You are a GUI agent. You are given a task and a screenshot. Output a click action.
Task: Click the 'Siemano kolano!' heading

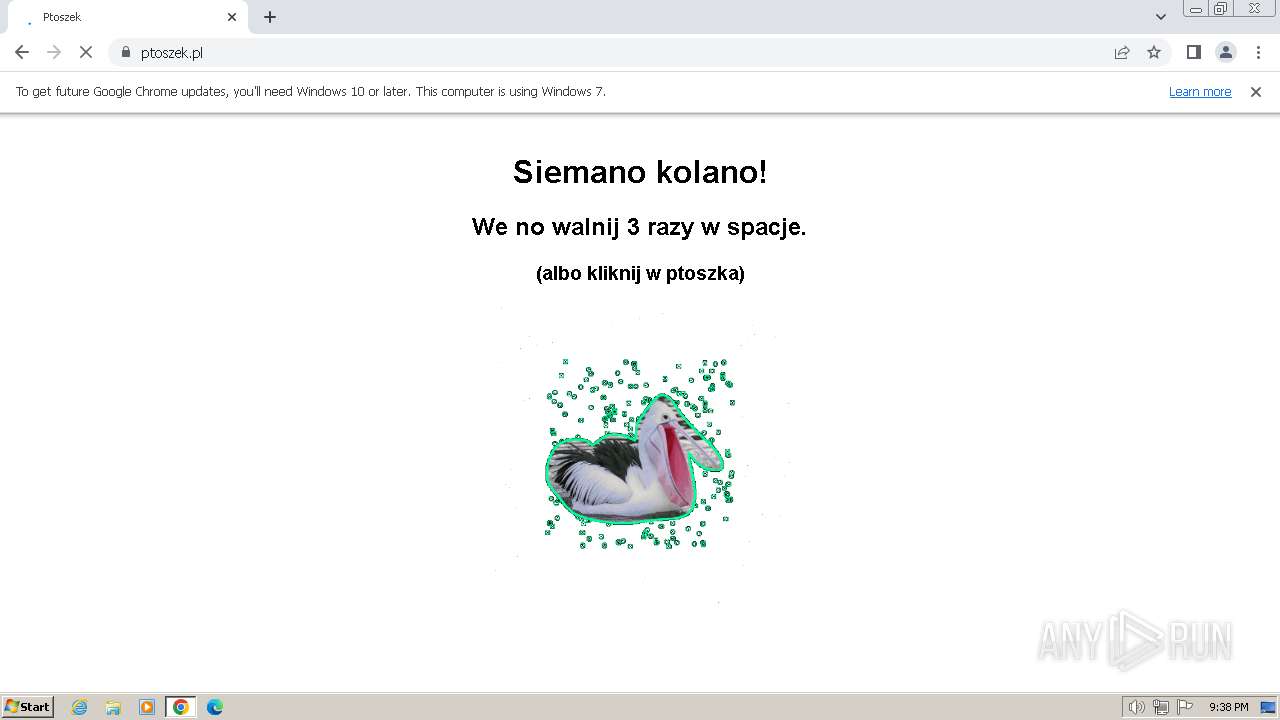click(x=640, y=172)
